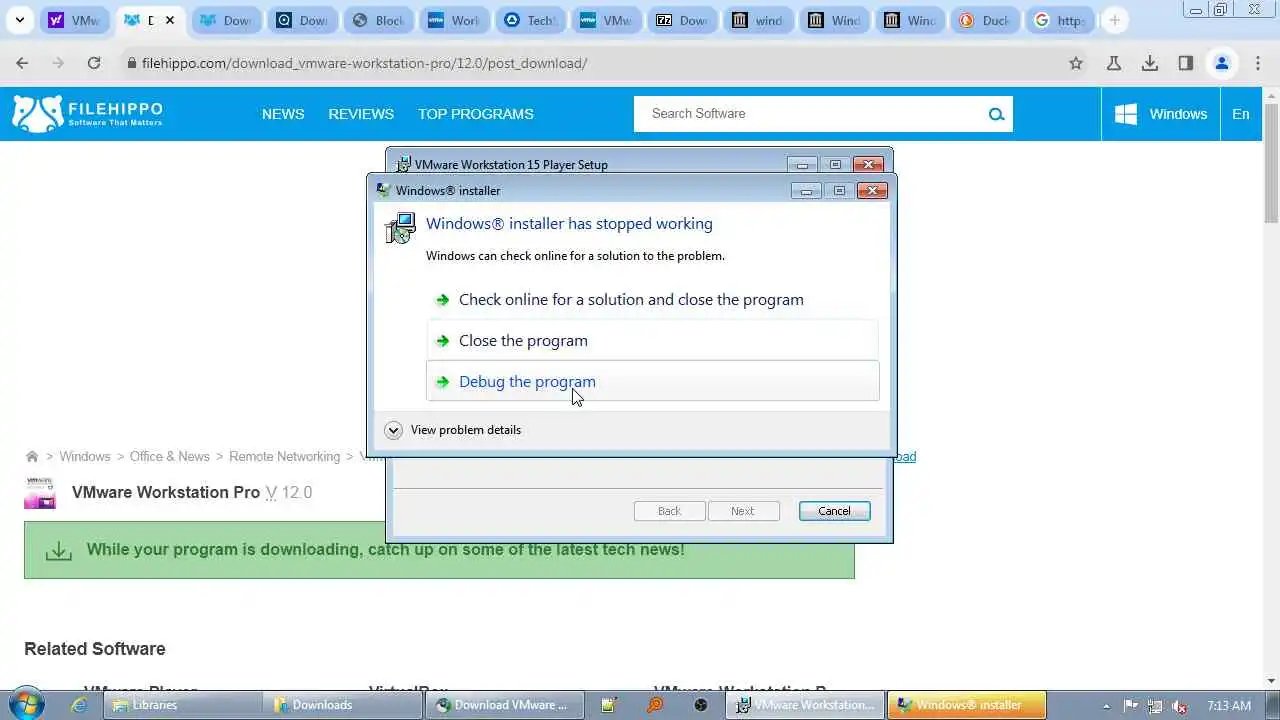
Task: Click the search magnifier icon
Action: click(x=996, y=114)
